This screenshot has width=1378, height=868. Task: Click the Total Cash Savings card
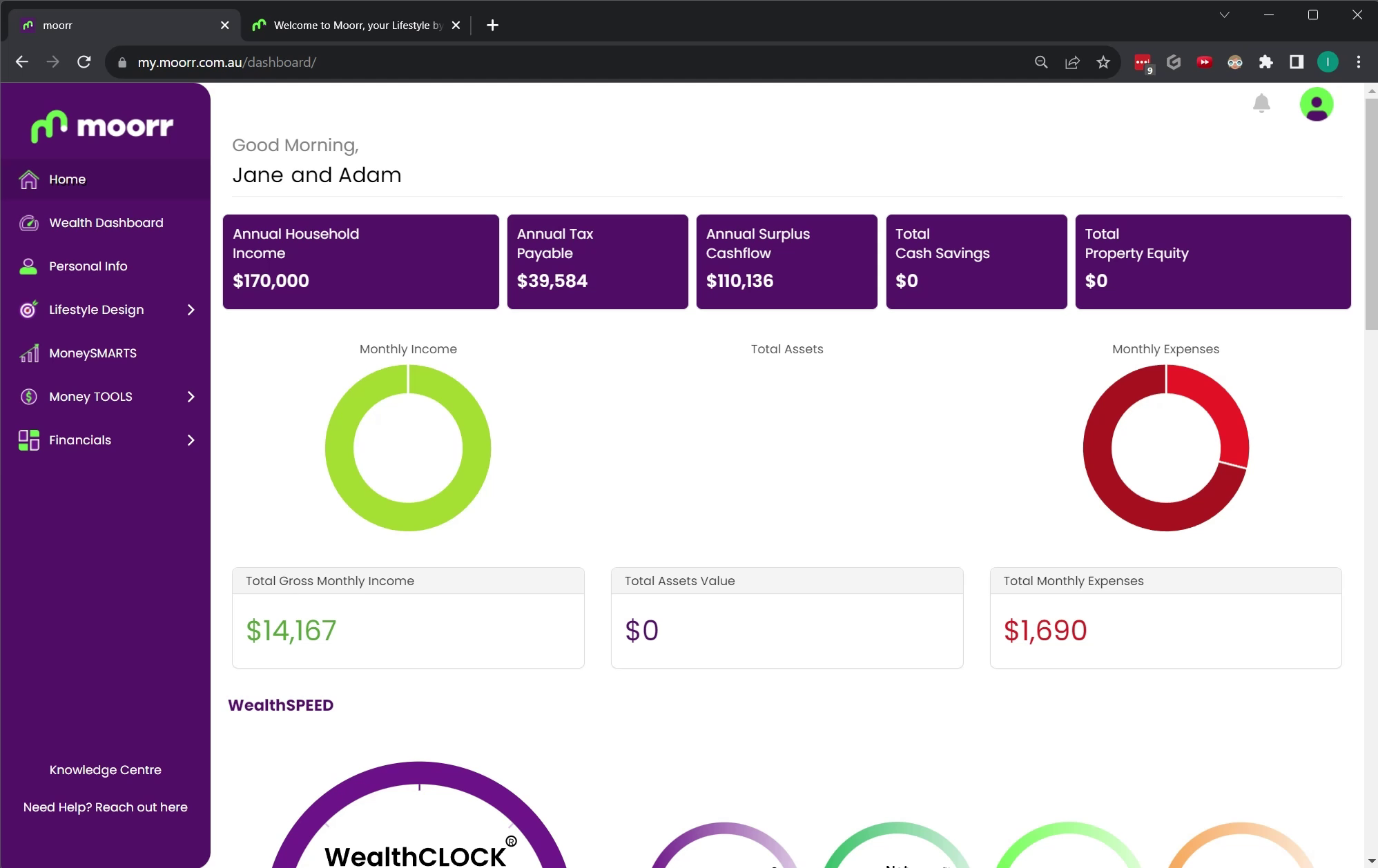pyautogui.click(x=977, y=262)
